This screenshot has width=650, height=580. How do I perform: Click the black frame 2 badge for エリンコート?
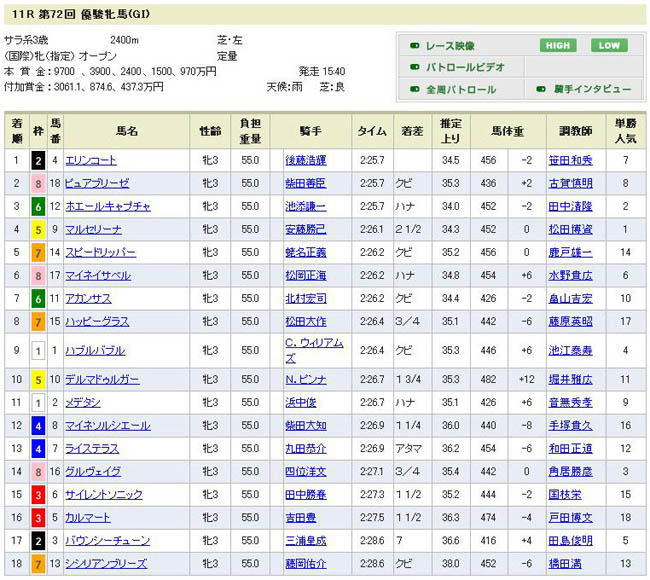37,160
